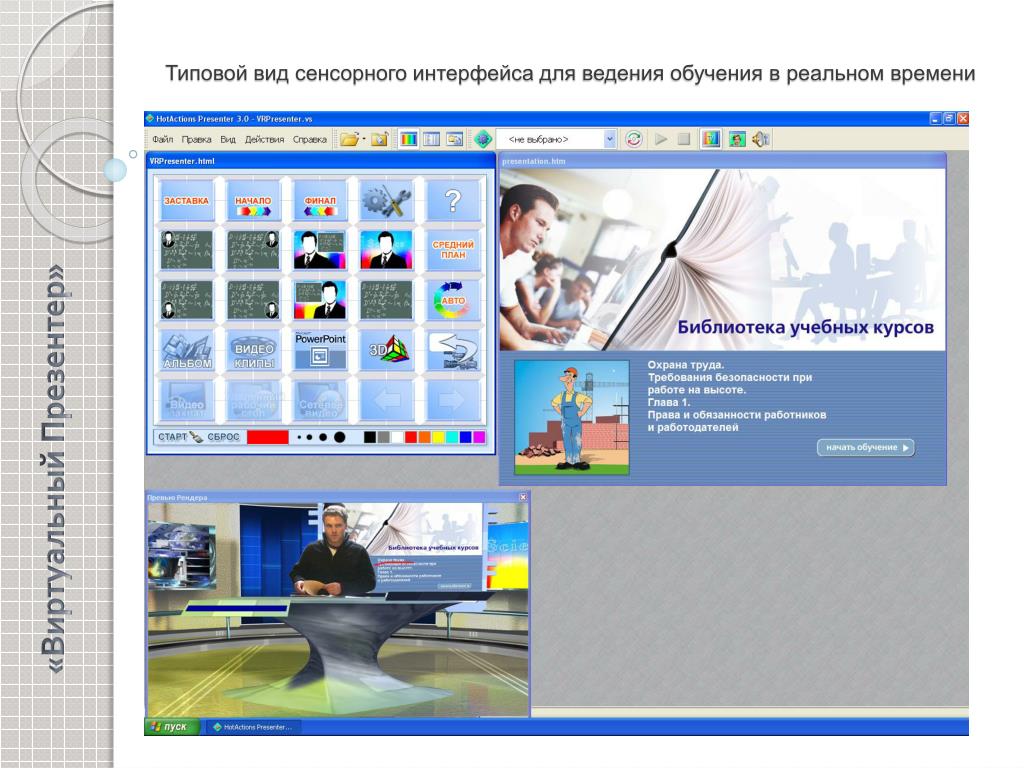Click the green-blue gear toolbar icon
Screen dimensions: 1024x768
pos(483,139)
